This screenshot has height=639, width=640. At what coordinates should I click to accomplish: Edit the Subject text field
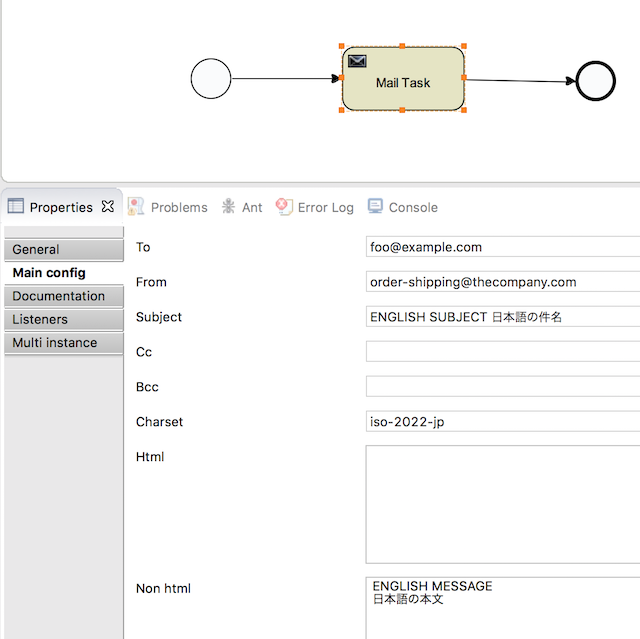click(502, 317)
